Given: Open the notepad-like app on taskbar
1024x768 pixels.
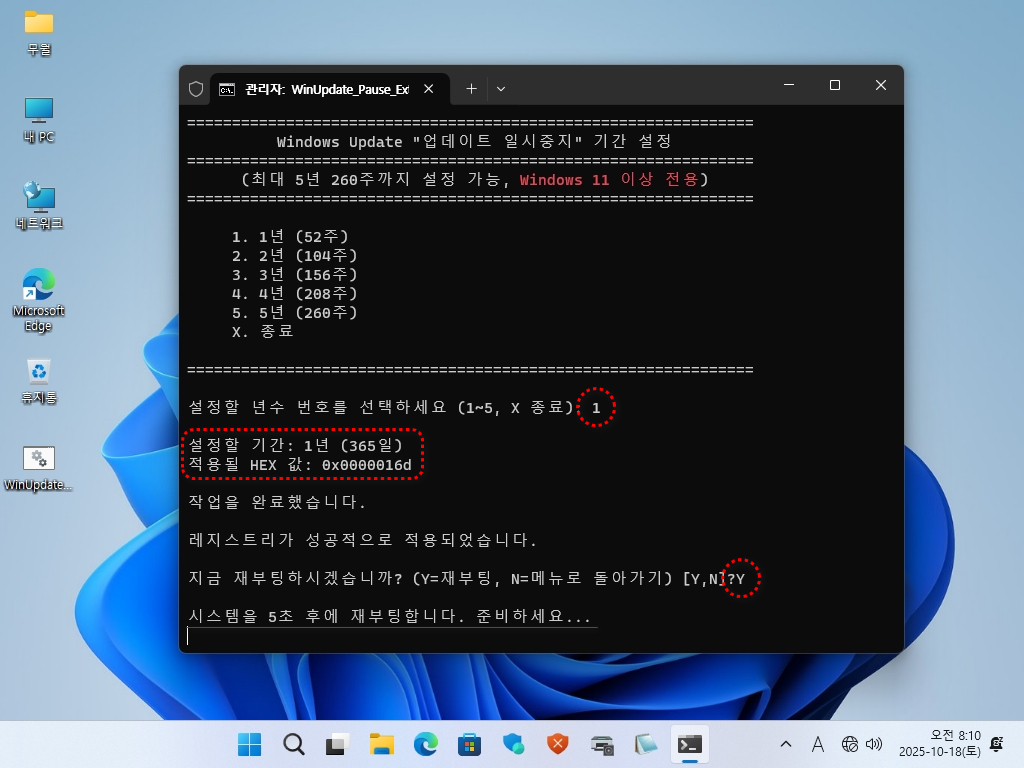Looking at the screenshot, I should [x=645, y=744].
